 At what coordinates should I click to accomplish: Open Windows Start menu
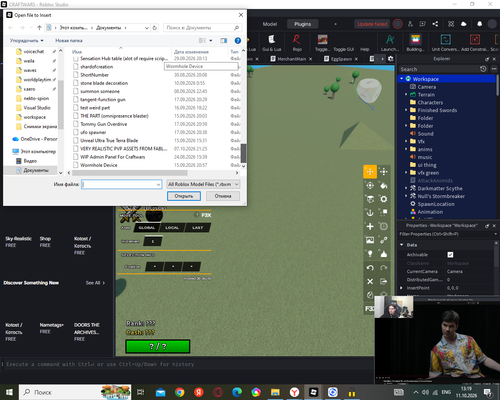click(x=9, y=392)
